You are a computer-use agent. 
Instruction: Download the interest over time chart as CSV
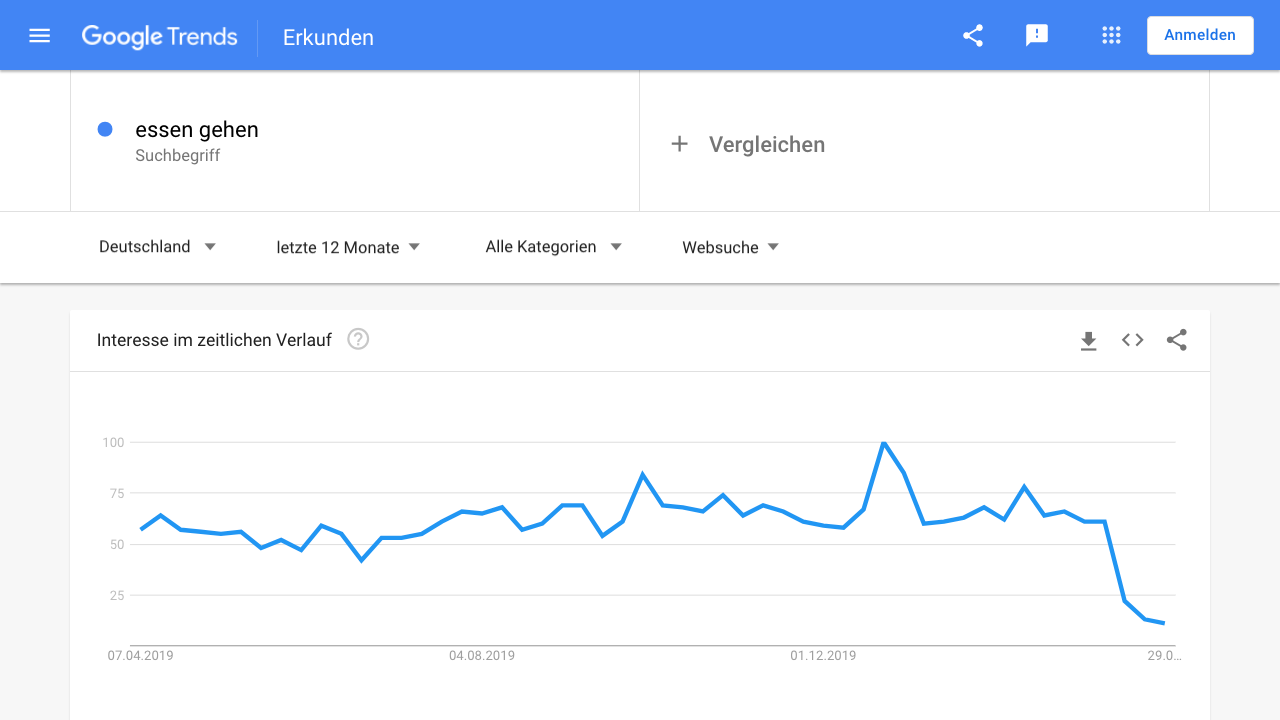tap(1089, 341)
